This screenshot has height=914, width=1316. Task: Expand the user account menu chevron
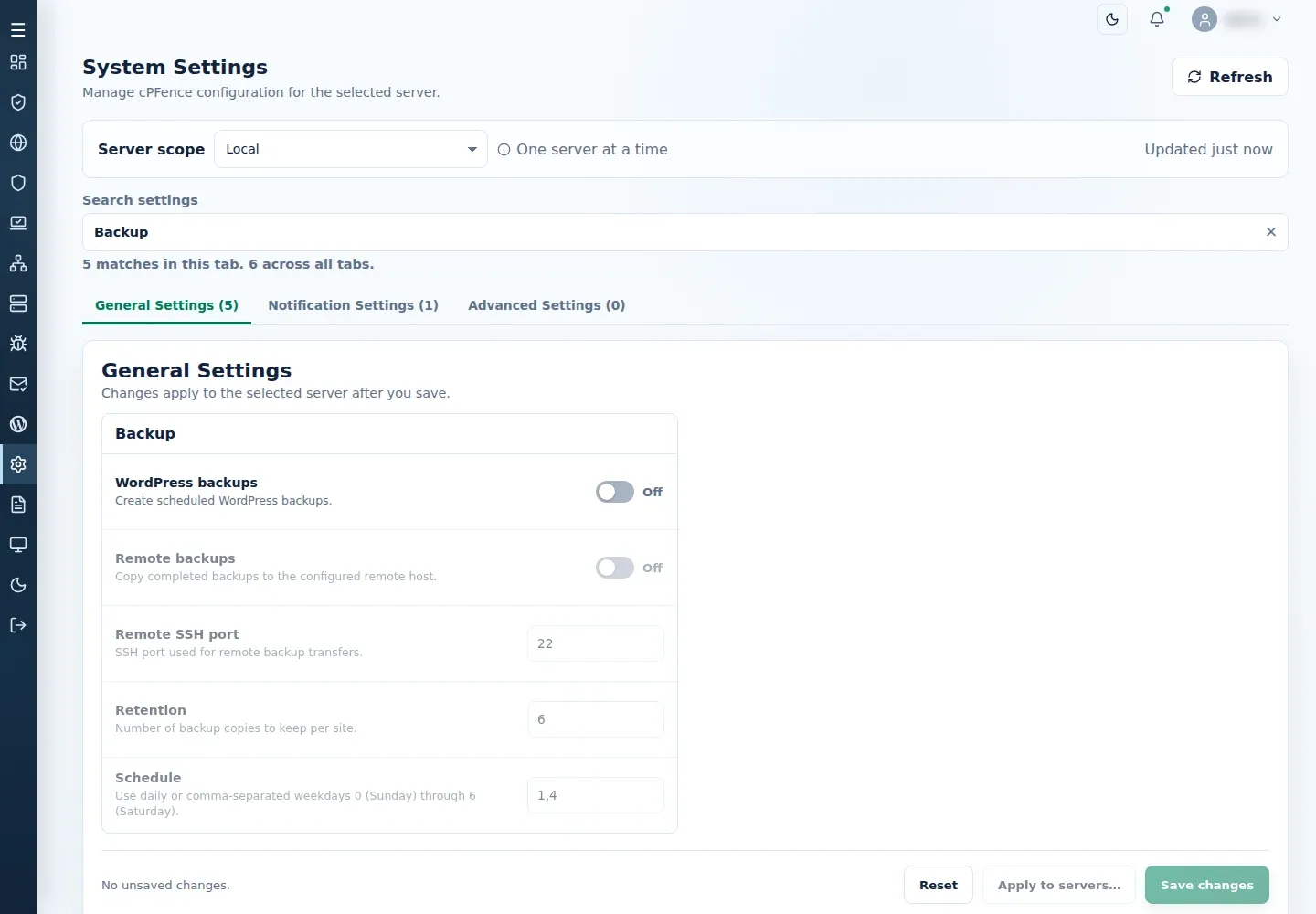click(x=1277, y=19)
